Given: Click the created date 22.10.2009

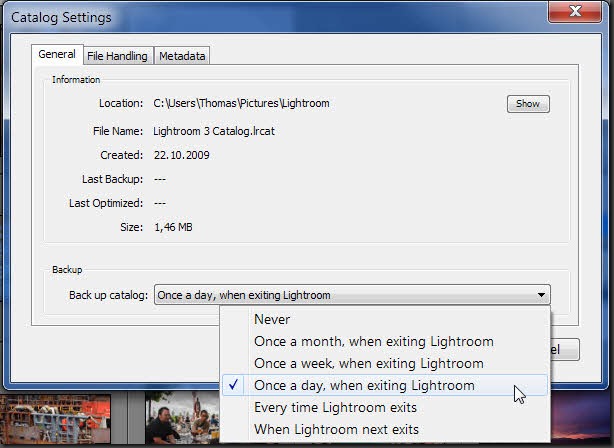Looking at the screenshot, I should (x=181, y=155).
